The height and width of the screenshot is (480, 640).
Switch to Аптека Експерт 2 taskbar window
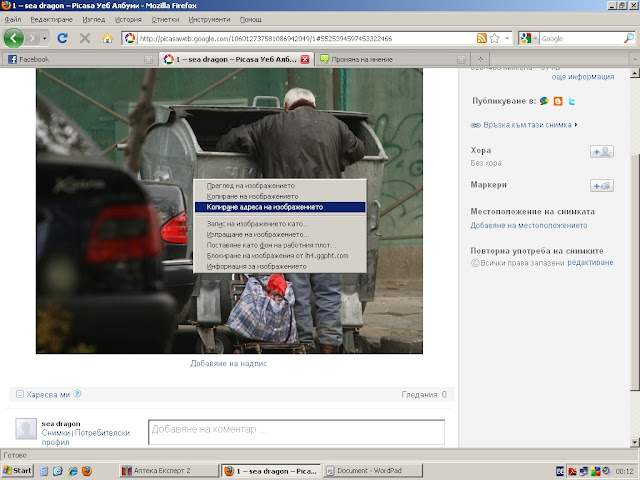tap(169, 471)
